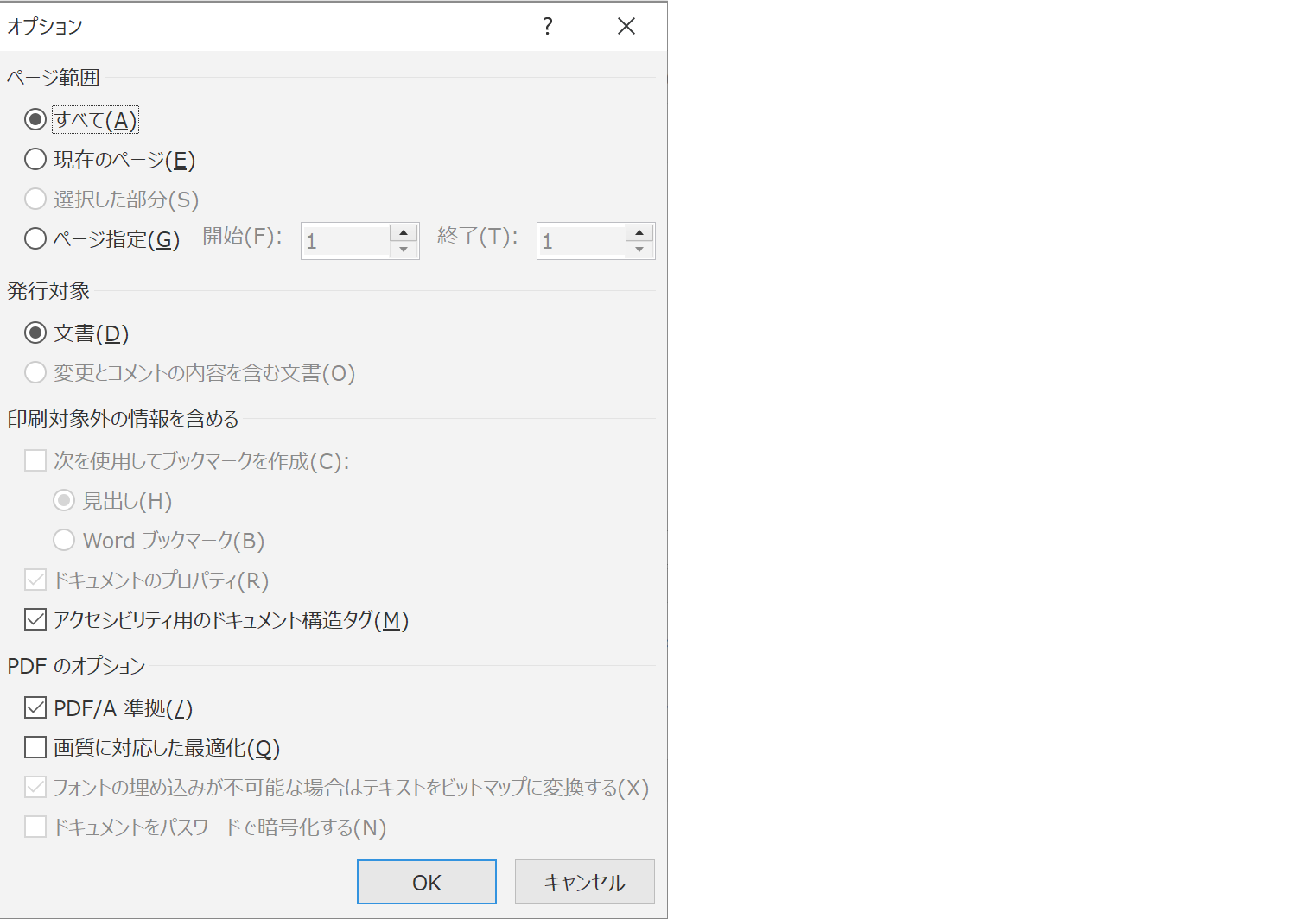The height and width of the screenshot is (919, 1316).
Task: Click the help question mark icon
Action: (548, 26)
